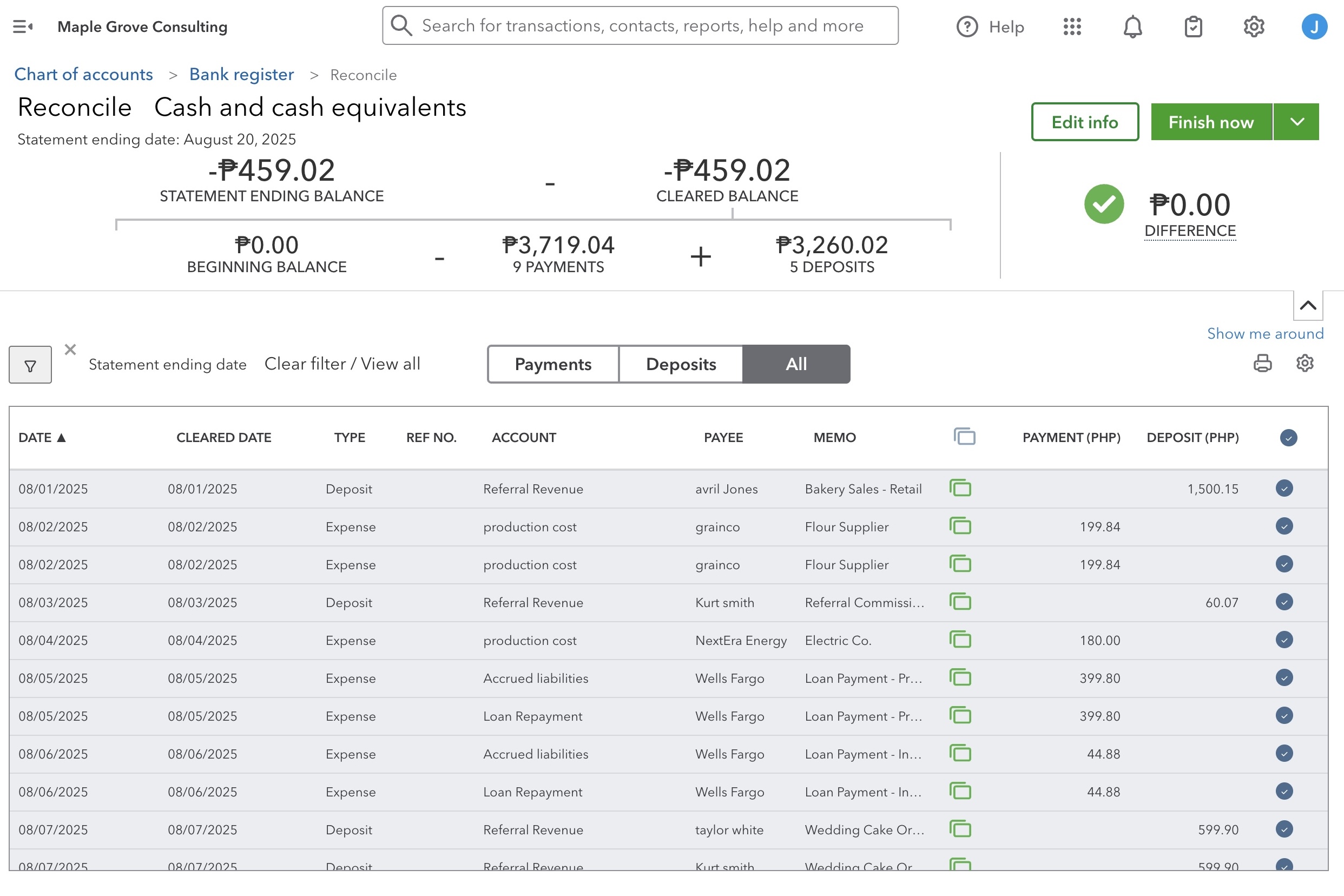The image size is (1344, 896).
Task: Click 9 PAYMENTS total amount
Action: [558, 245]
